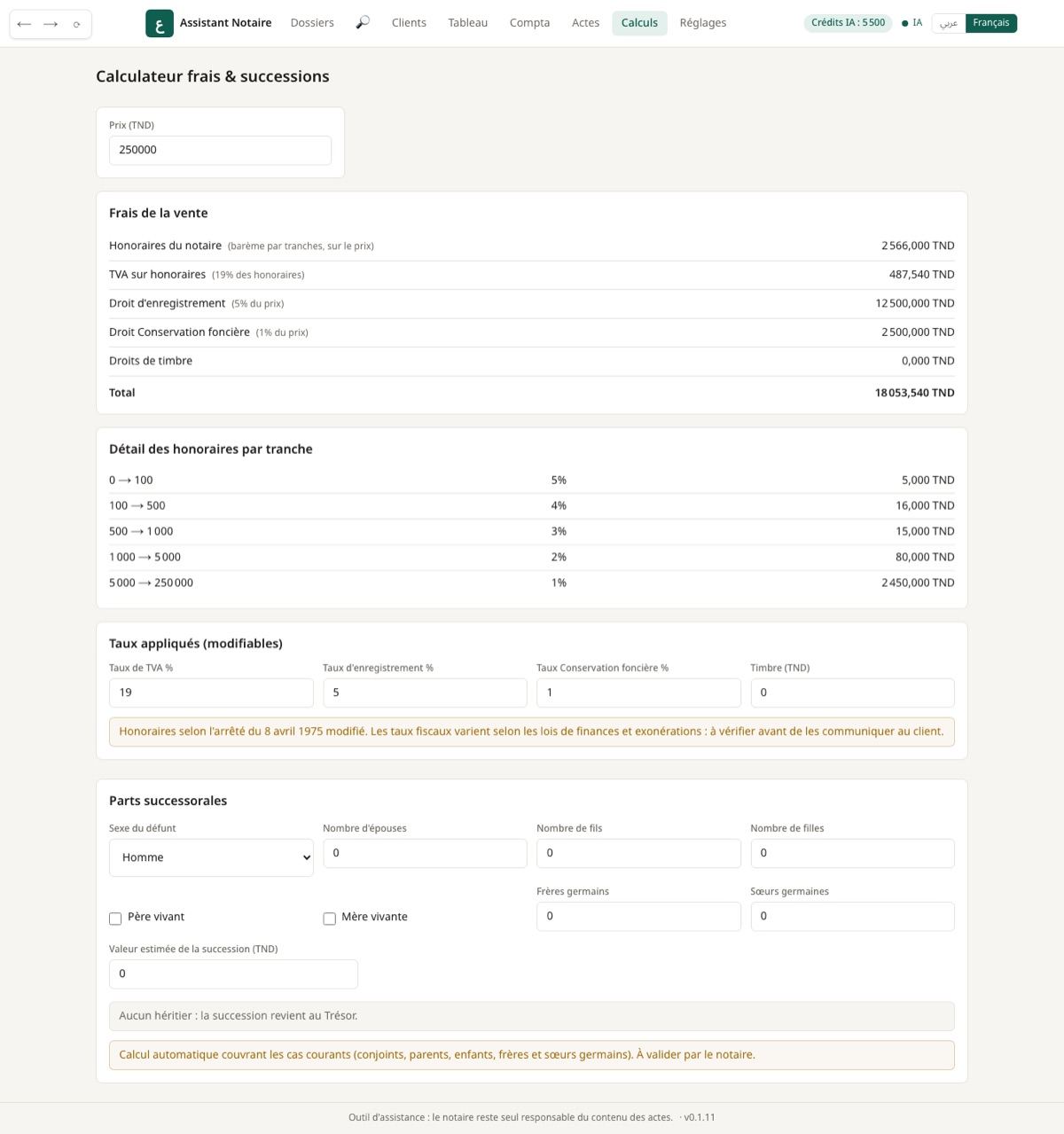Screen dimensions: 1064x1134
Task: Select the Français language button
Action: (991, 23)
